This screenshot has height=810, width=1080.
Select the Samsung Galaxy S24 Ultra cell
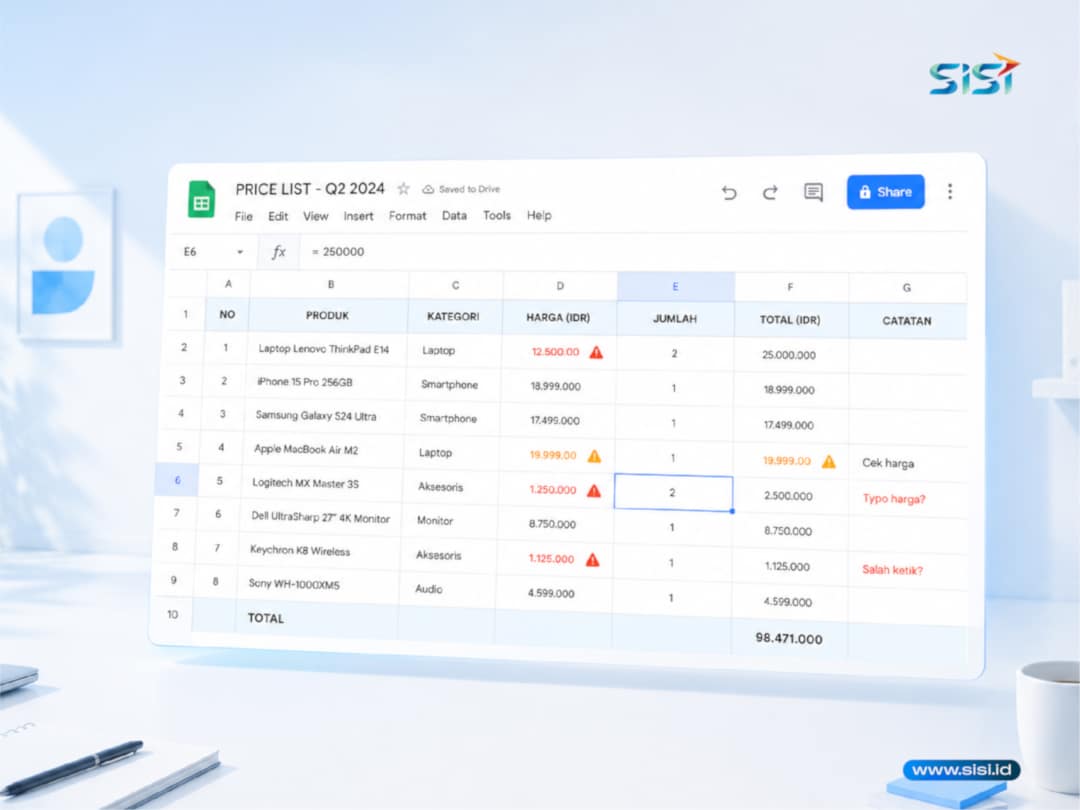tap(321, 416)
